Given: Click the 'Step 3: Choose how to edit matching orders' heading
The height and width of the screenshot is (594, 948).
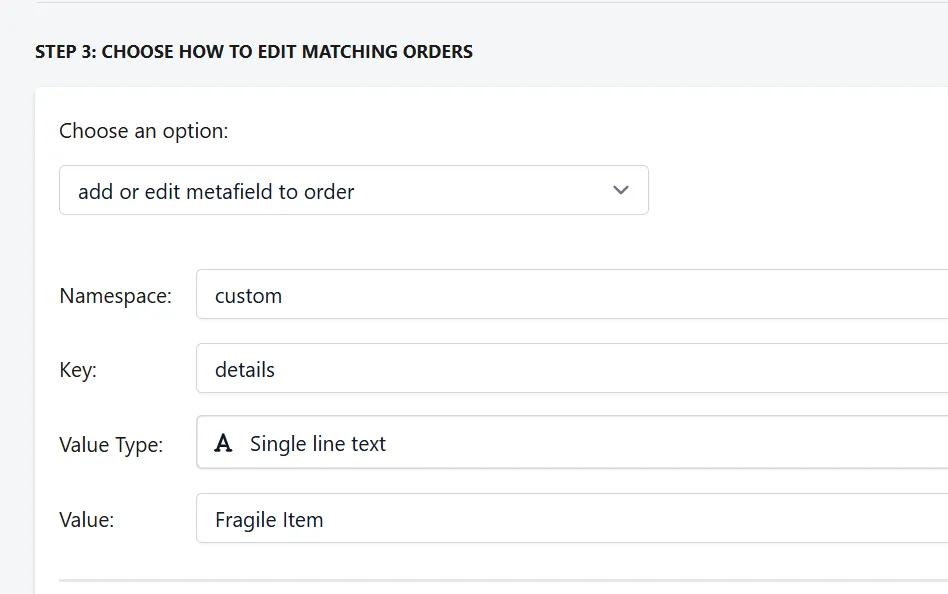Looking at the screenshot, I should point(254,51).
